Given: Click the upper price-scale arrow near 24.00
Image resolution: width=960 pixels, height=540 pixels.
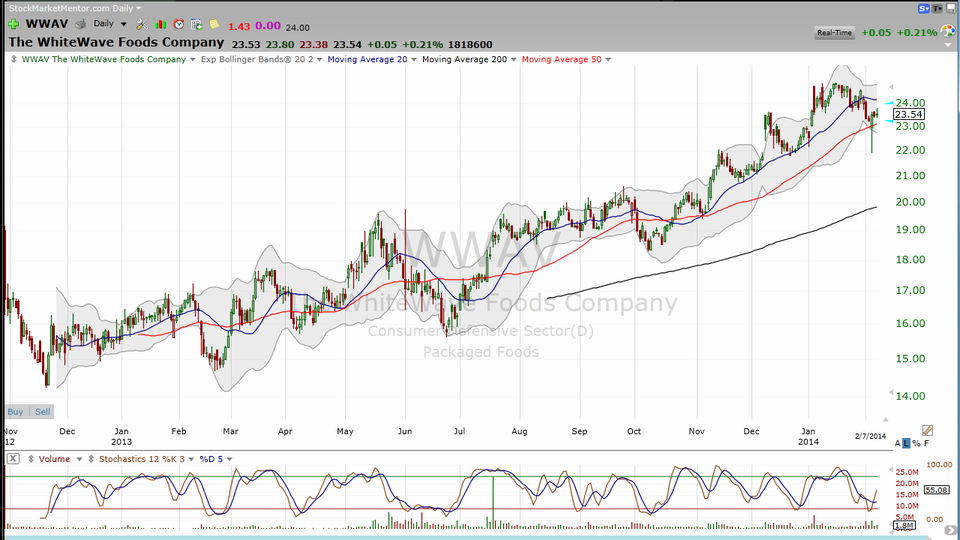Looking at the screenshot, I should [891, 87].
